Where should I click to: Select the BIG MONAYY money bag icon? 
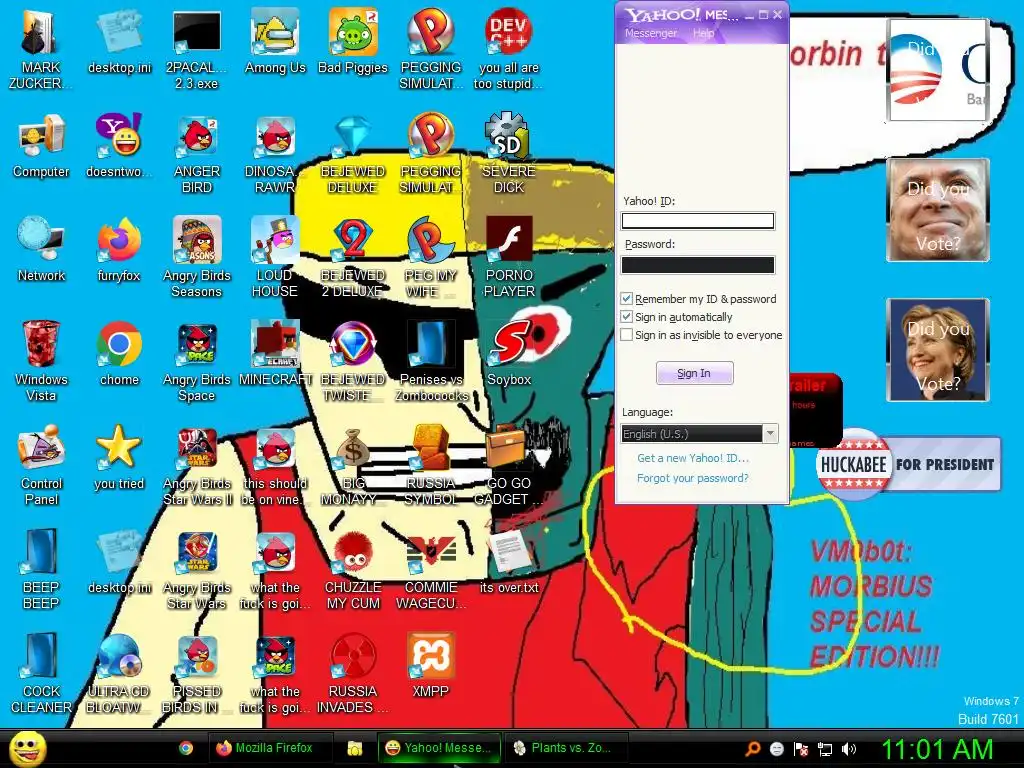[353, 465]
